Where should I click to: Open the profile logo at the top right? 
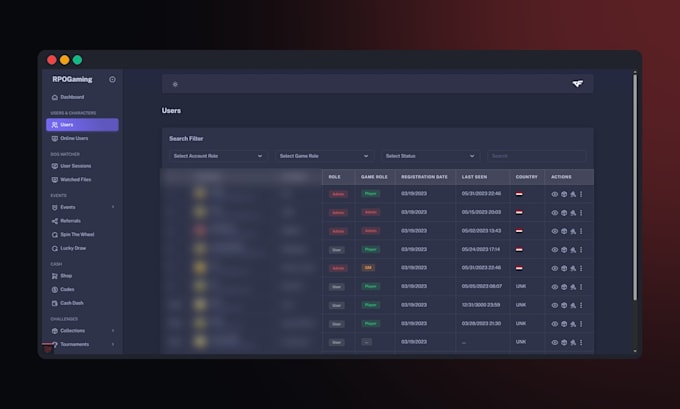[578, 83]
